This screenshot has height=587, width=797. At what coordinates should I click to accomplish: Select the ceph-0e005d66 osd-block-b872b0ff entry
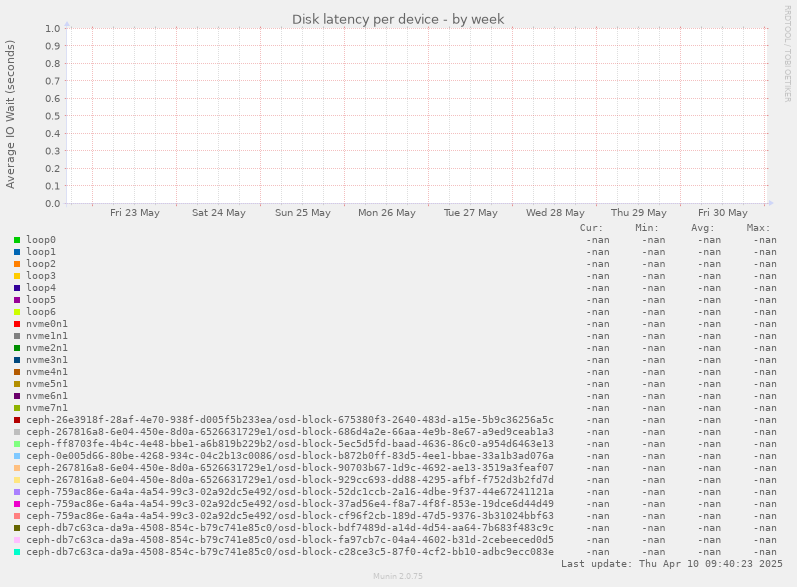(290, 456)
